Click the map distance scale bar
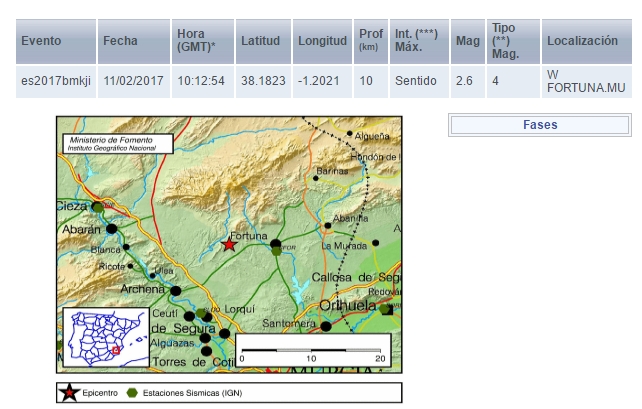Screen dimensions: 642x409 point(311,351)
